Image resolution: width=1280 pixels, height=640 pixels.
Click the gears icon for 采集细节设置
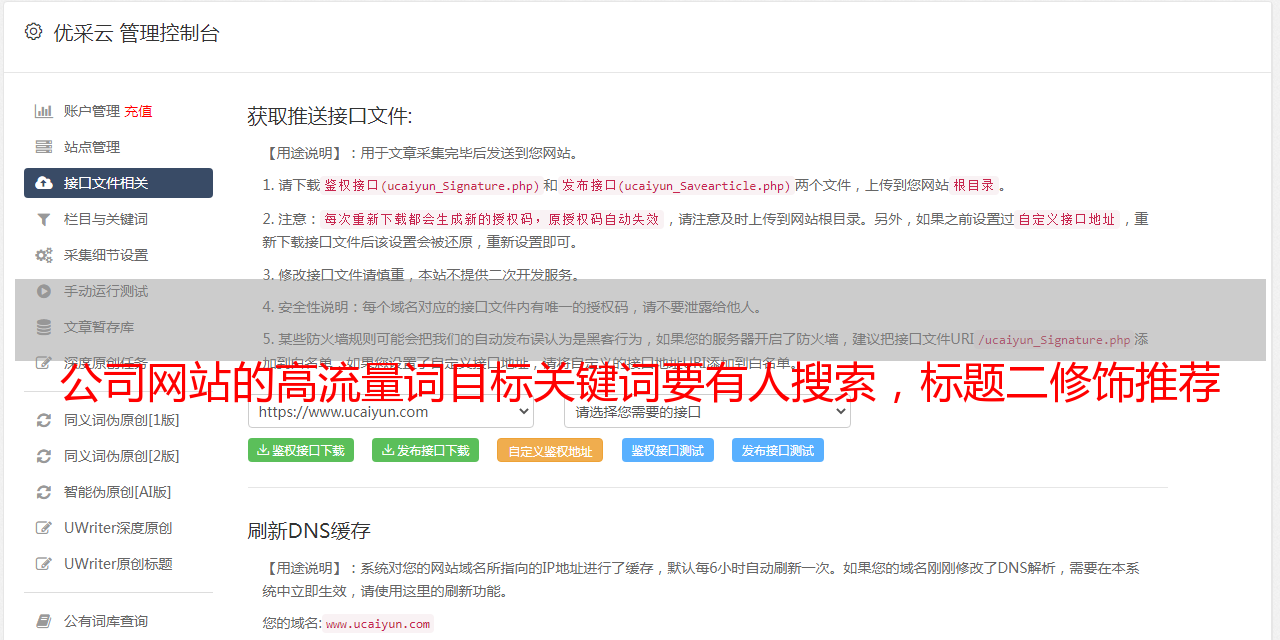click(x=44, y=255)
